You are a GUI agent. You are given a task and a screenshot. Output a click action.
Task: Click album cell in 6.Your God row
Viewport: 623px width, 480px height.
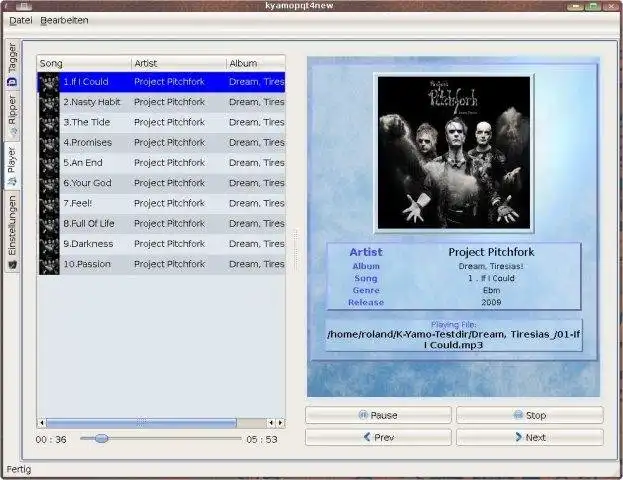[x=256, y=183]
